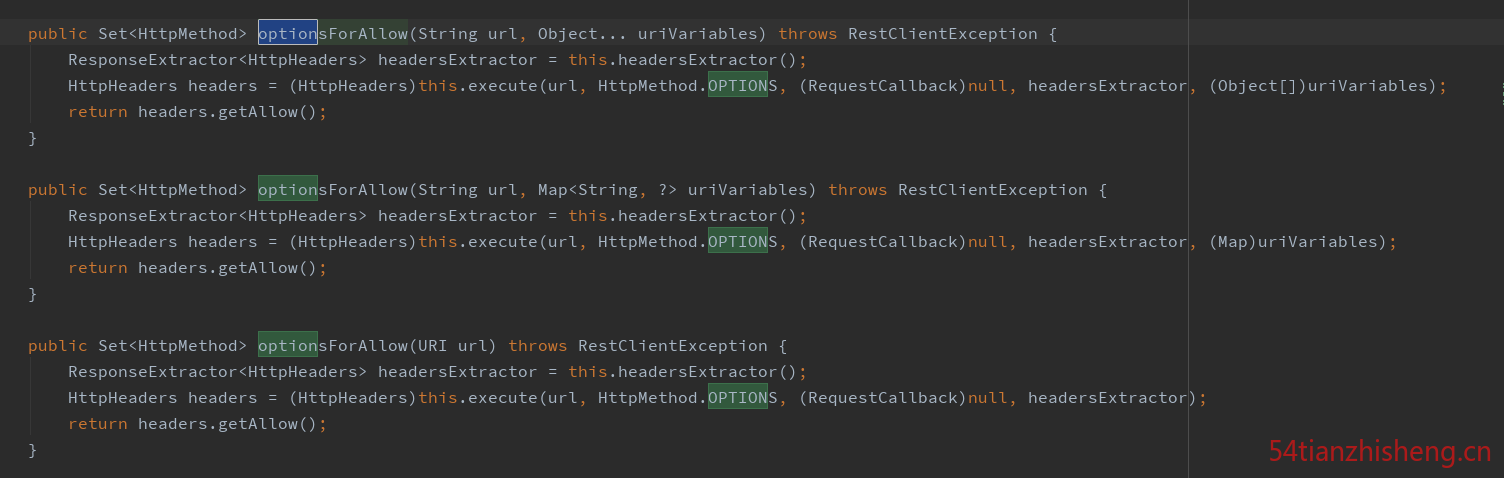1504x478 pixels.
Task: Click "public" keyword of the second method
Action: coord(58,190)
